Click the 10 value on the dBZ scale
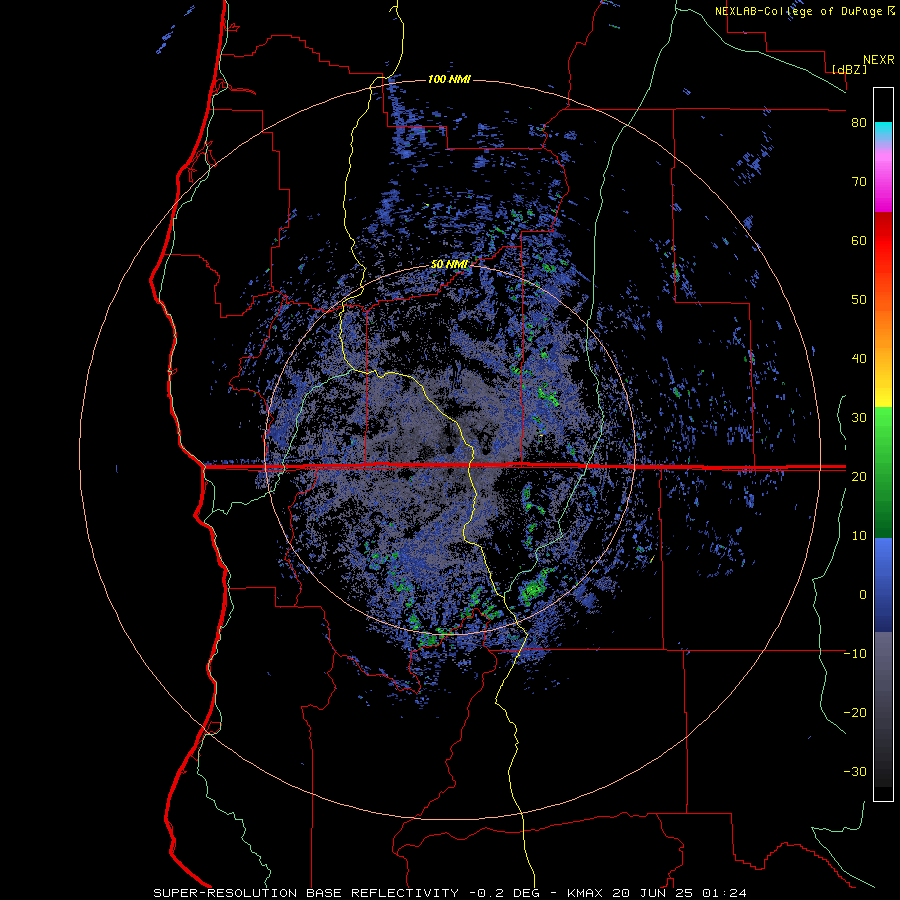 (859, 536)
